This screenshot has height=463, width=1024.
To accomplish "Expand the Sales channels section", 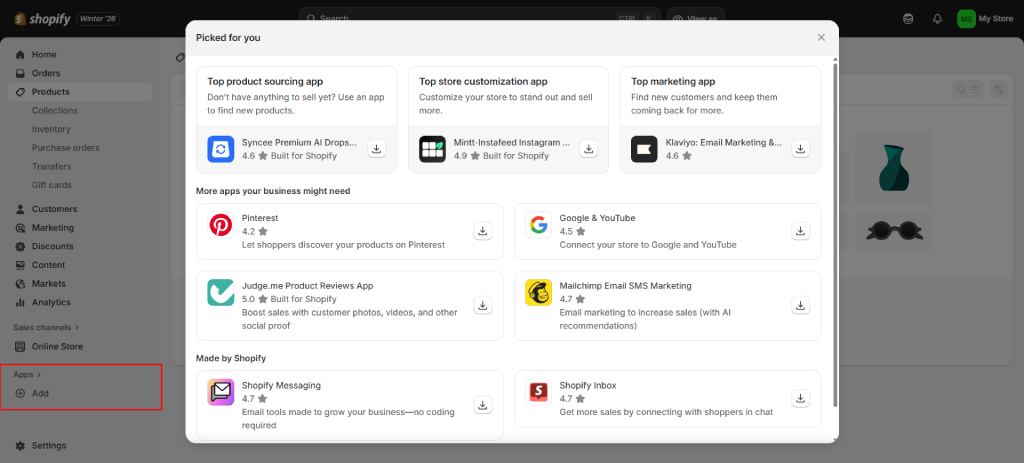I will tap(46, 327).
